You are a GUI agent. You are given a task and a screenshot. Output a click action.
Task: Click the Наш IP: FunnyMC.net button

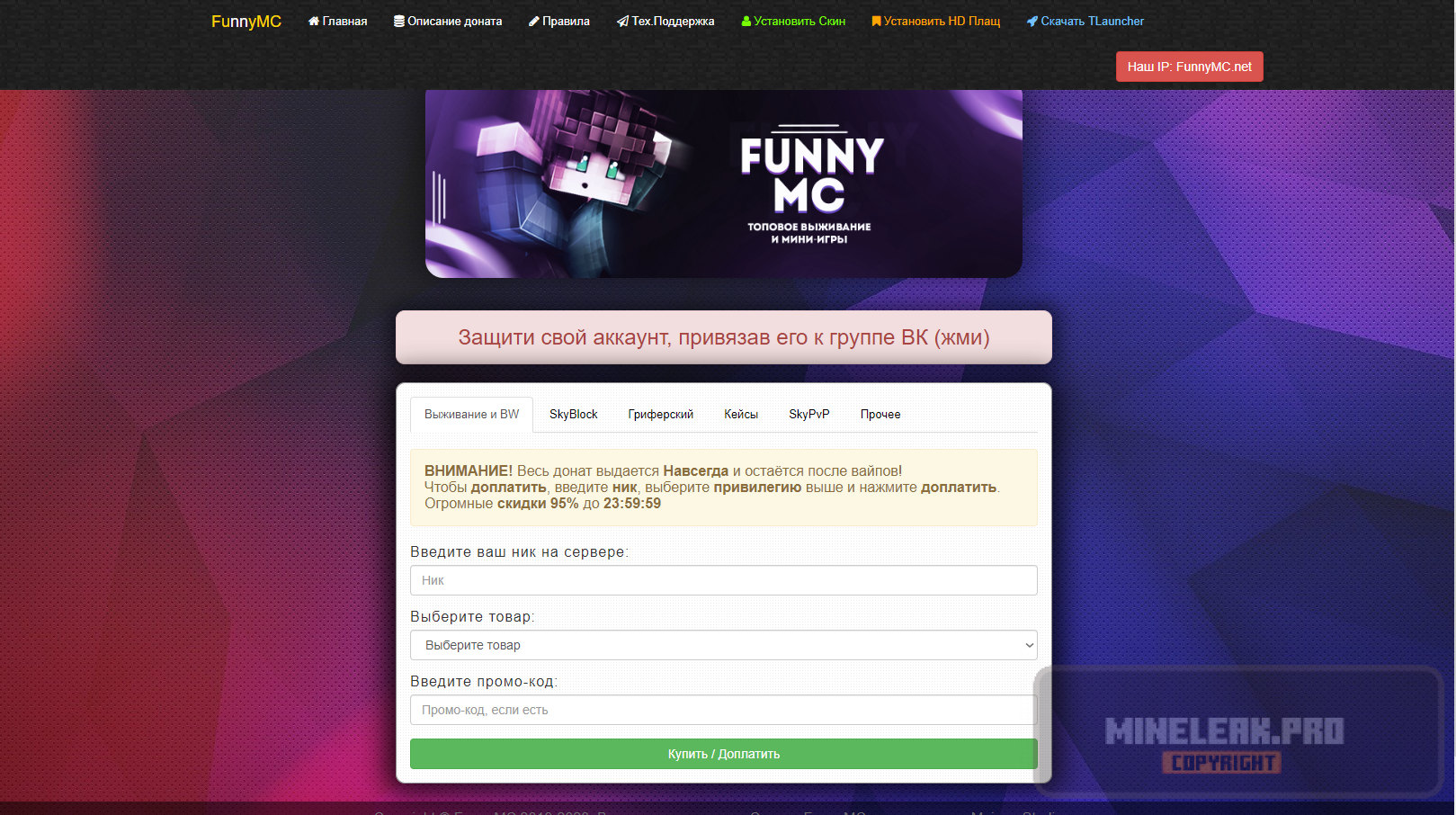(x=1190, y=67)
